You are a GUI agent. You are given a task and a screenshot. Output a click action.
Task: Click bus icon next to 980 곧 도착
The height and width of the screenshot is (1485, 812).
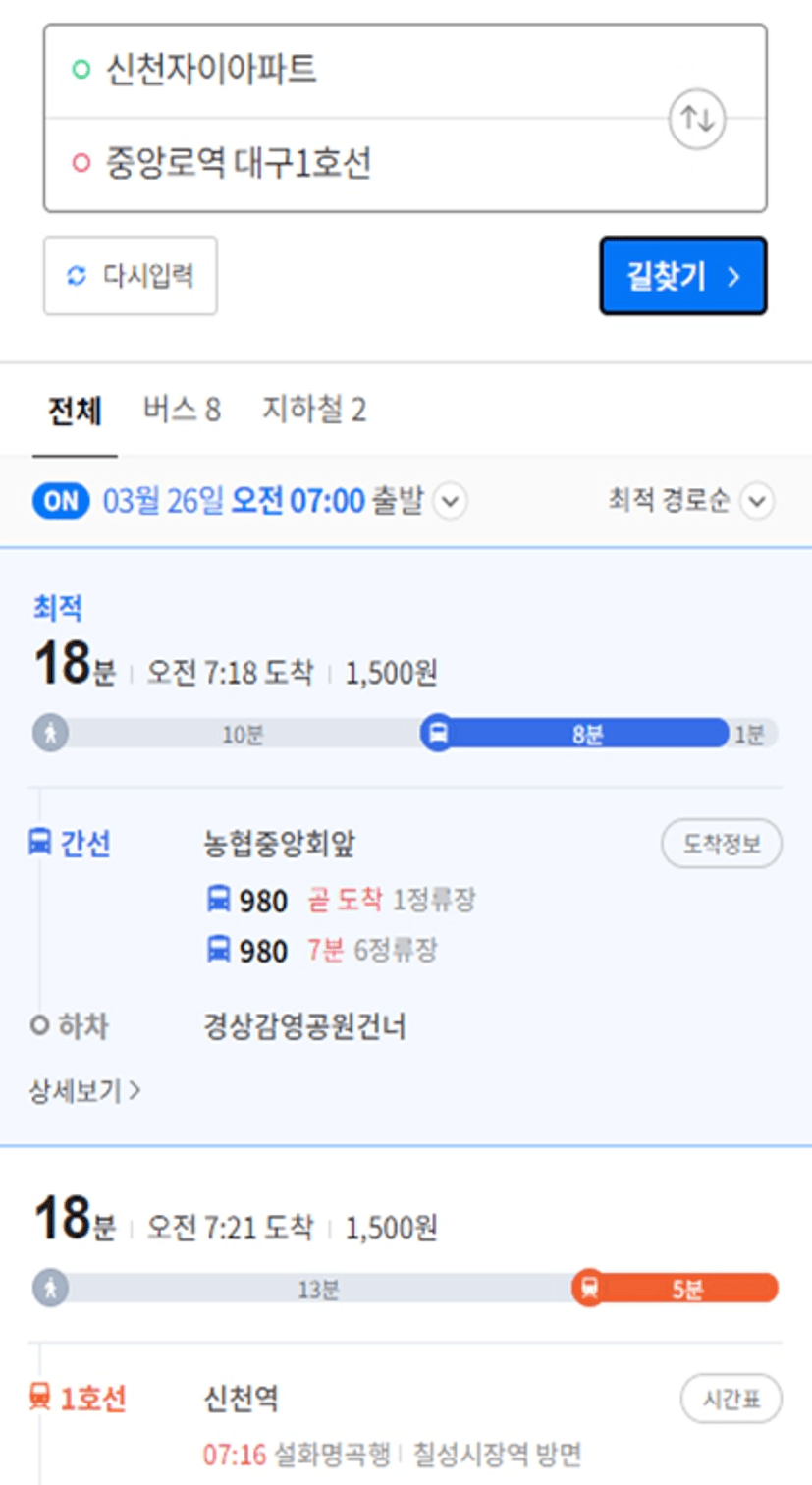pyautogui.click(x=218, y=899)
